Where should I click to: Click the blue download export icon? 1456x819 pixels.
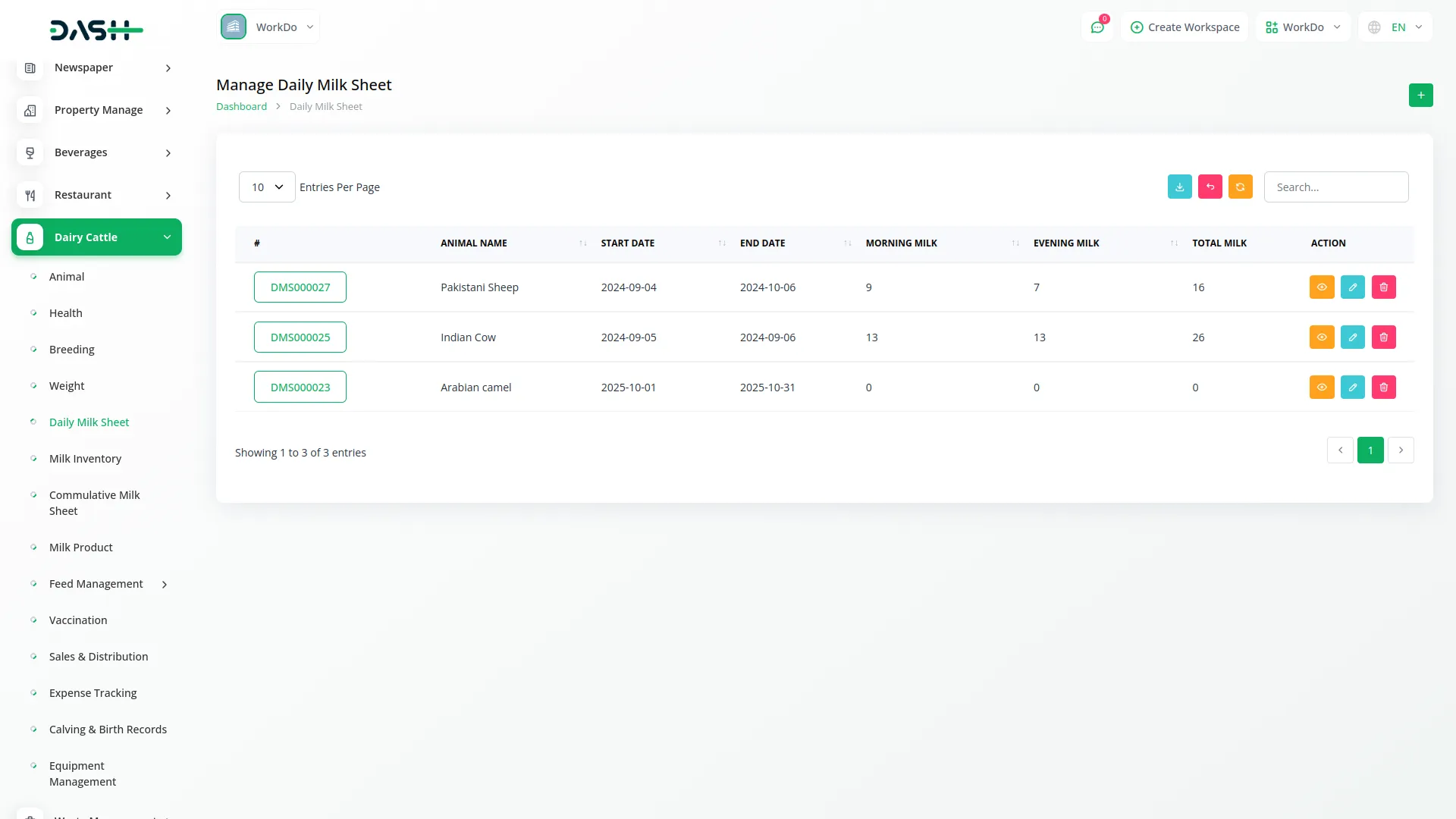(1179, 187)
